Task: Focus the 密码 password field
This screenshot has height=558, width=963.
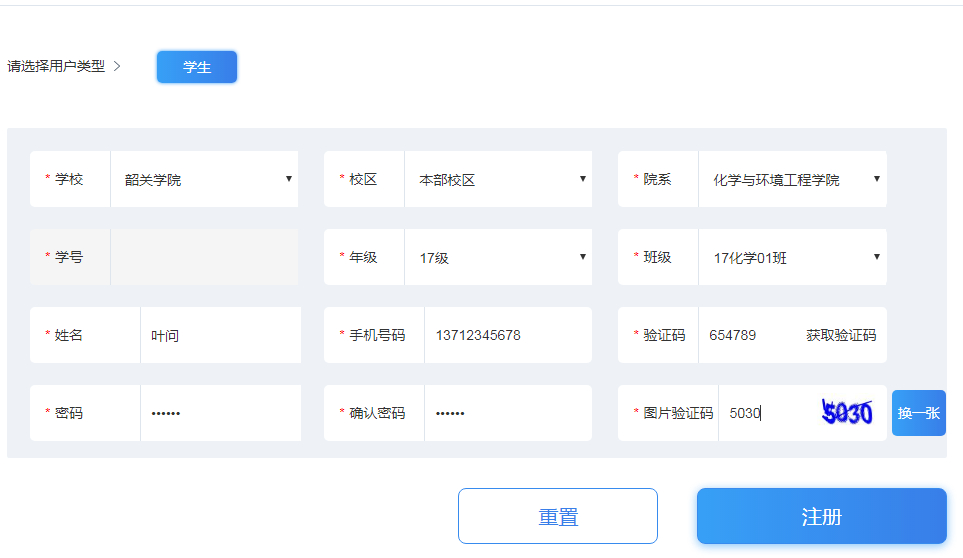Action: [220, 413]
